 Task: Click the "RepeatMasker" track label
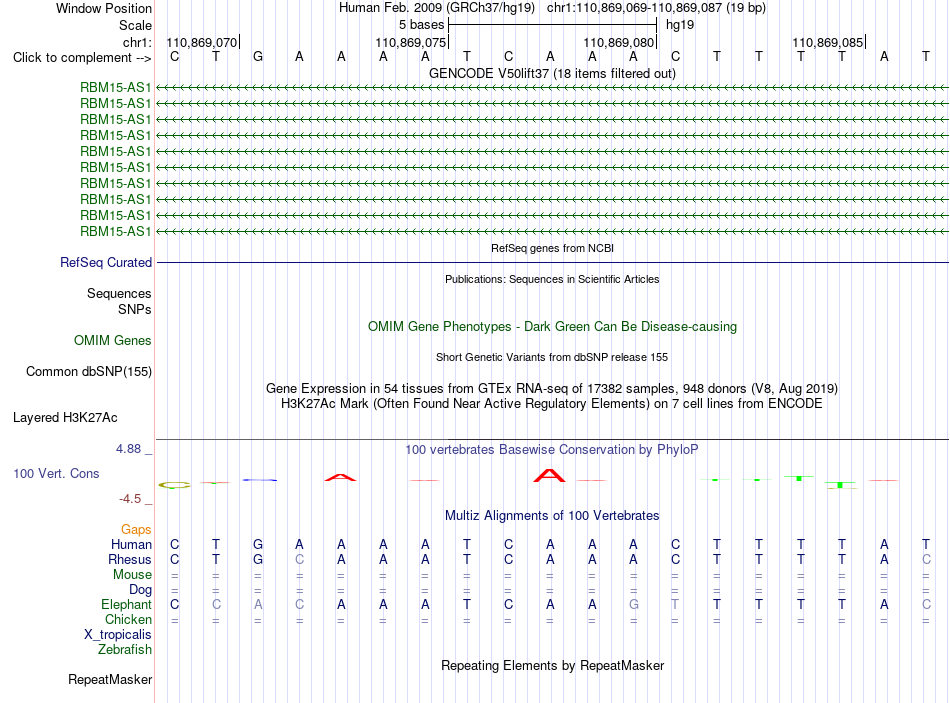[x=110, y=679]
